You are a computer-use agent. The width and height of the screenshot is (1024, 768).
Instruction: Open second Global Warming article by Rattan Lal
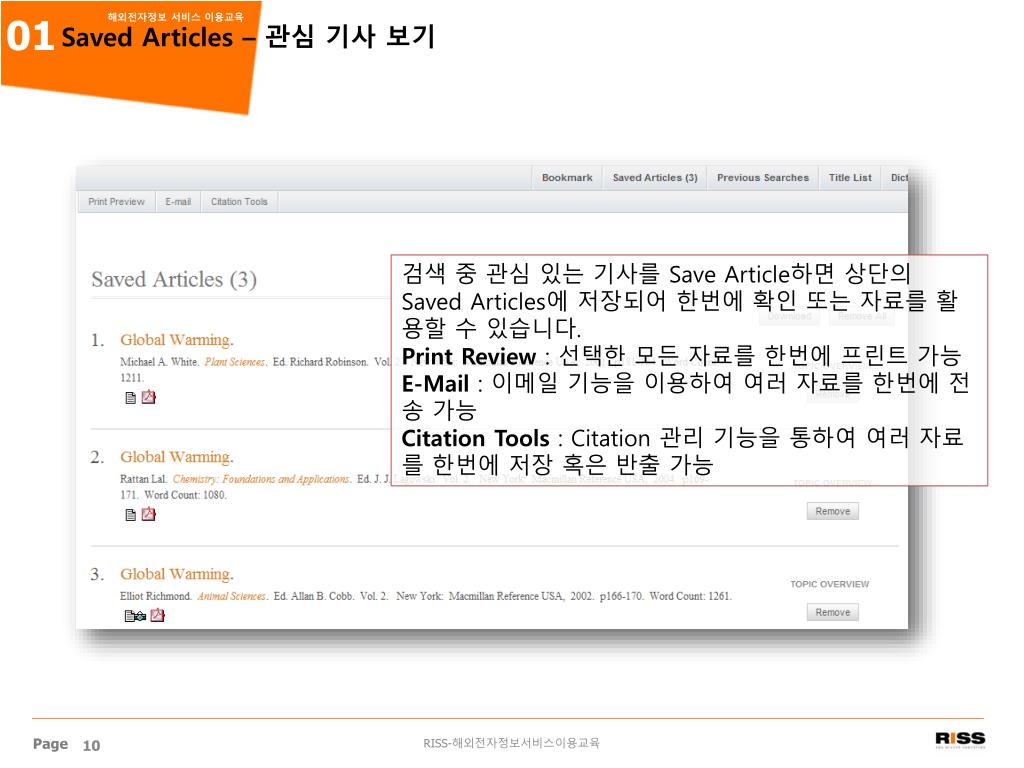pyautogui.click(x=176, y=457)
